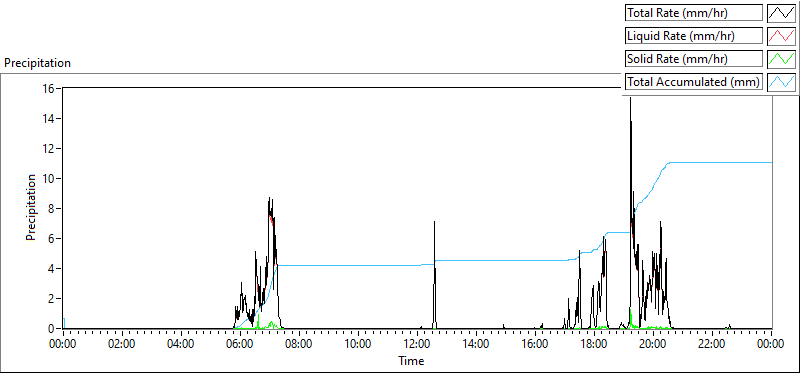800x373 pixels.
Task: Click the 06:00 time axis label
Action: pyautogui.click(x=240, y=344)
